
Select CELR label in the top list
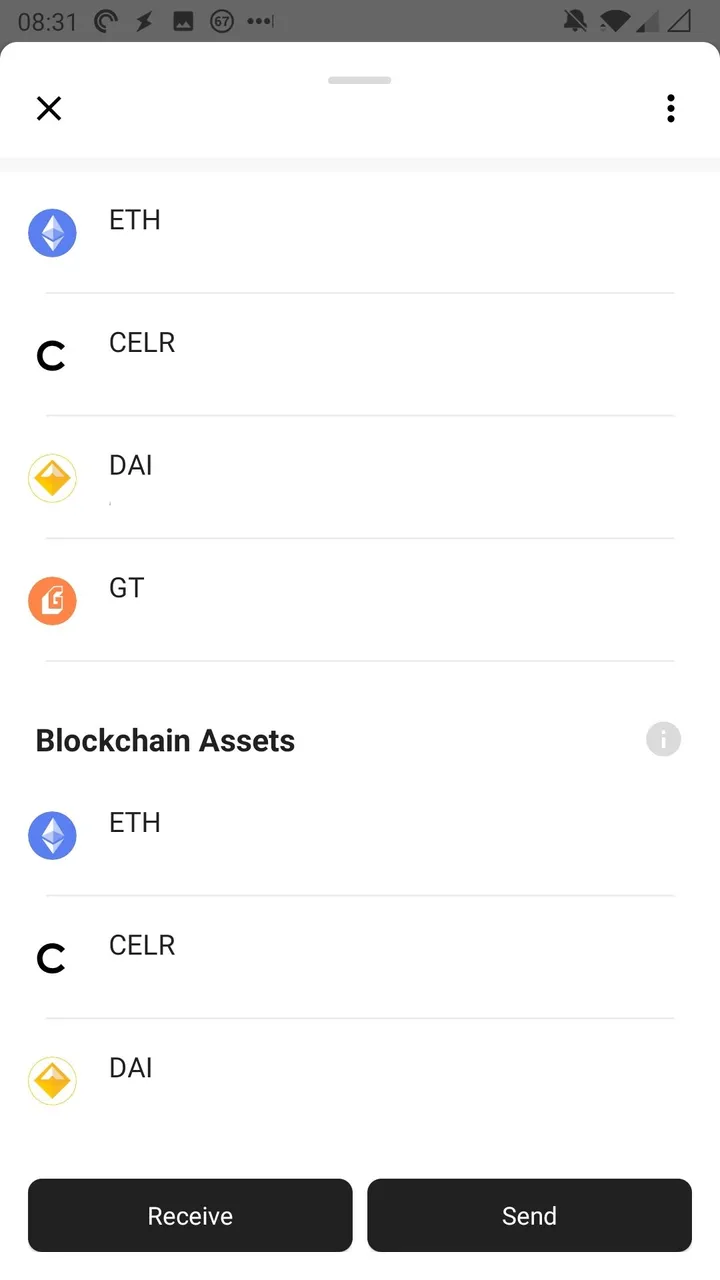pos(142,343)
